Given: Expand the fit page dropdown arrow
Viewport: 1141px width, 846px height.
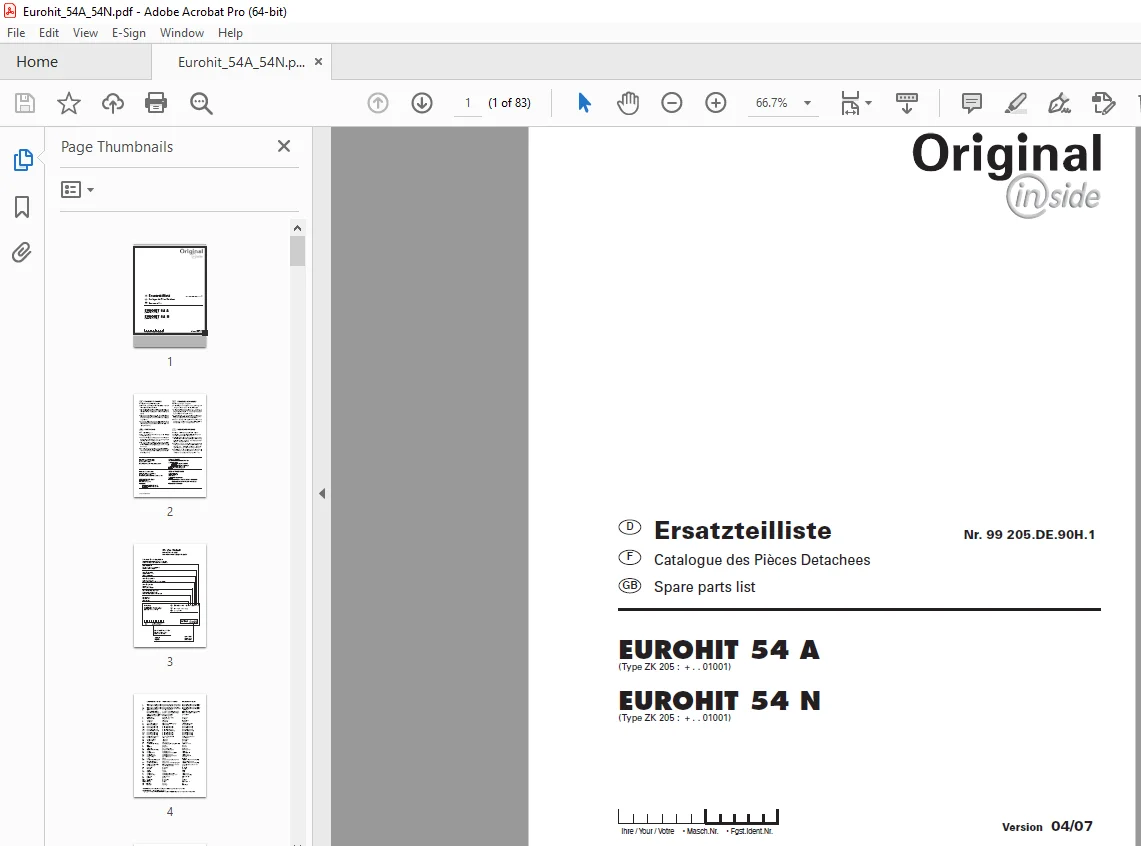Looking at the screenshot, I should [x=868, y=103].
